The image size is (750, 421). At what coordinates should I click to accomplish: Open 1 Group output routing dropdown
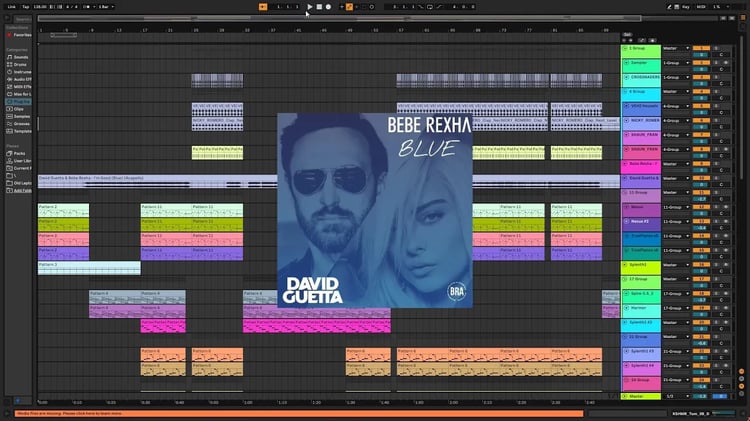click(676, 48)
